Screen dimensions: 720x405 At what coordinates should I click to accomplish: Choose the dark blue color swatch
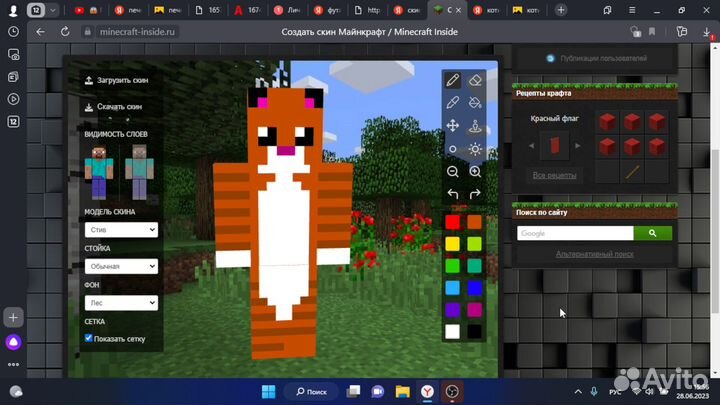point(474,288)
